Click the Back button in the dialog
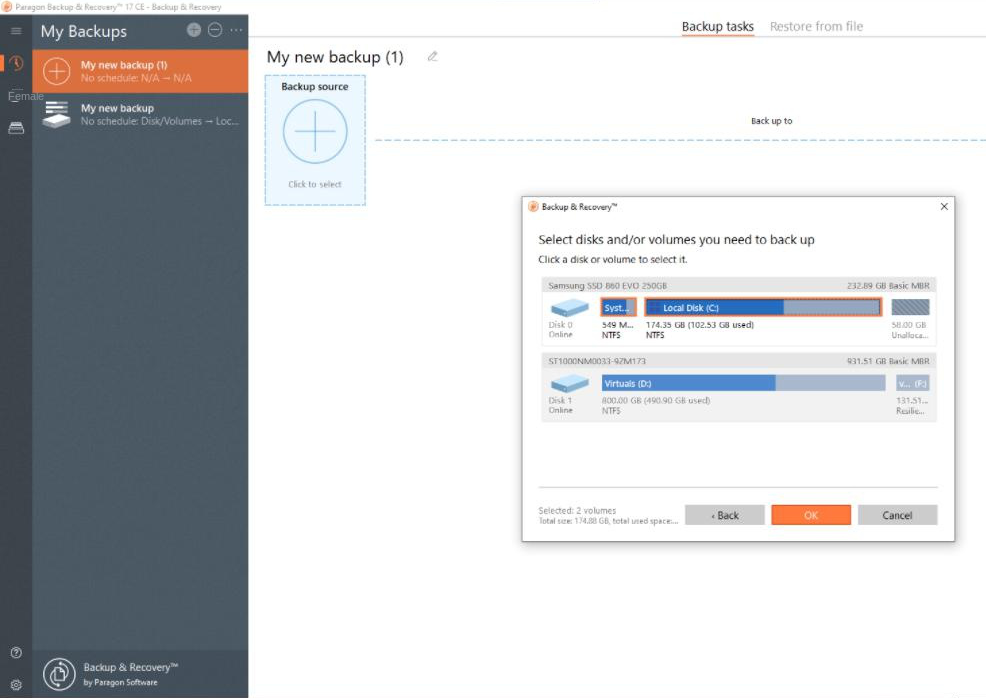Image resolution: width=986 pixels, height=698 pixels. coord(724,514)
